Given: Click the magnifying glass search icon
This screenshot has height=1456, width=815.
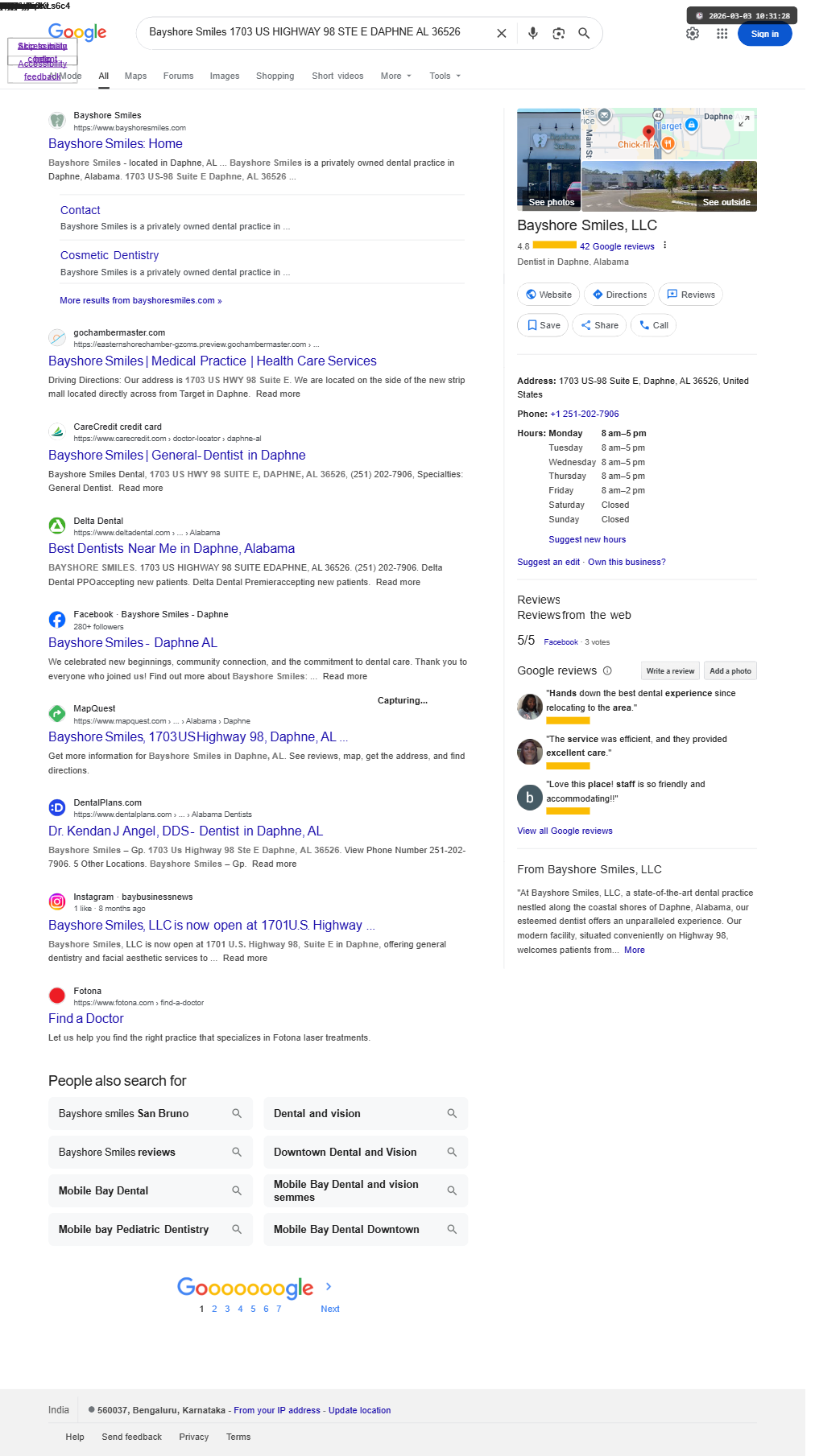Looking at the screenshot, I should click(584, 33).
